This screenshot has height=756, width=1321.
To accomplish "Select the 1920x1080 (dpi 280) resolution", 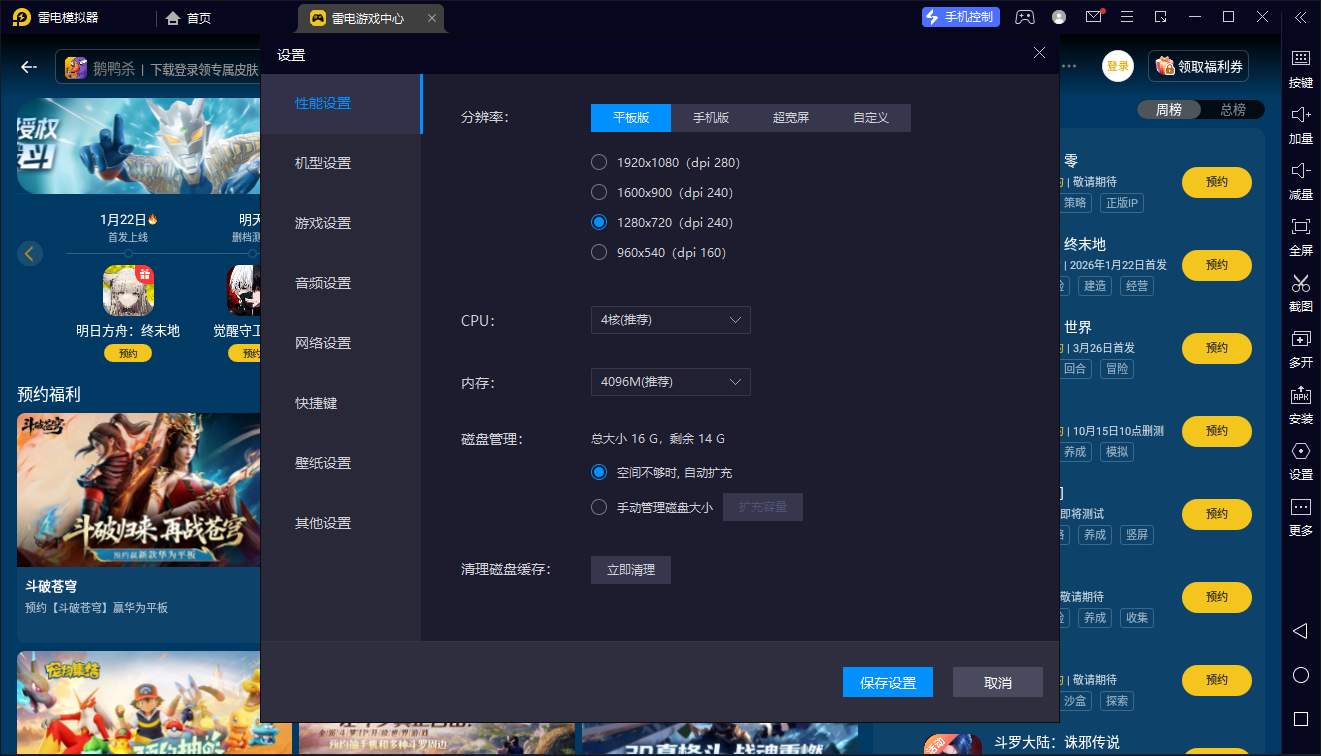I will [x=599, y=162].
